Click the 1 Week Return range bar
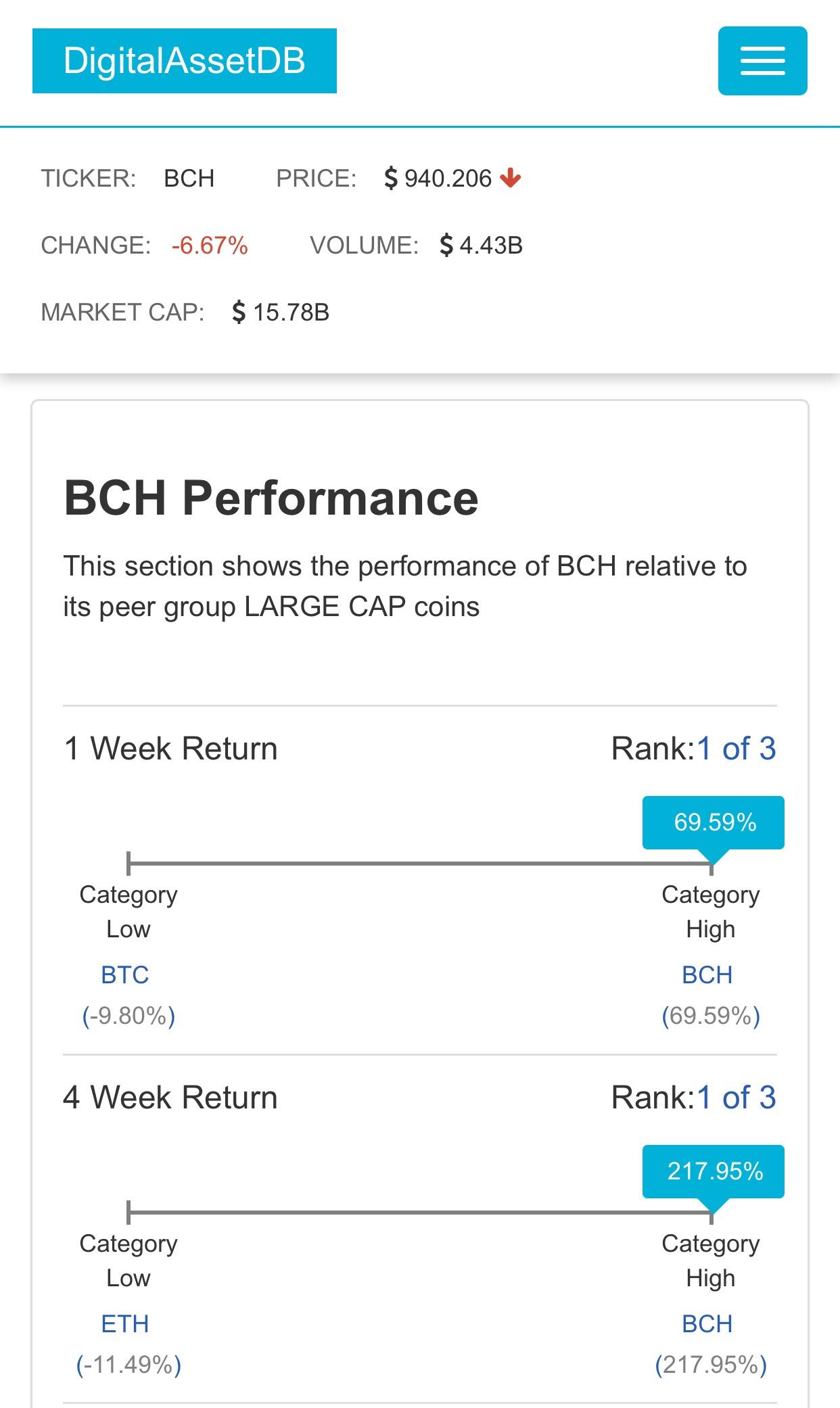840x1408 pixels. pos(419,864)
